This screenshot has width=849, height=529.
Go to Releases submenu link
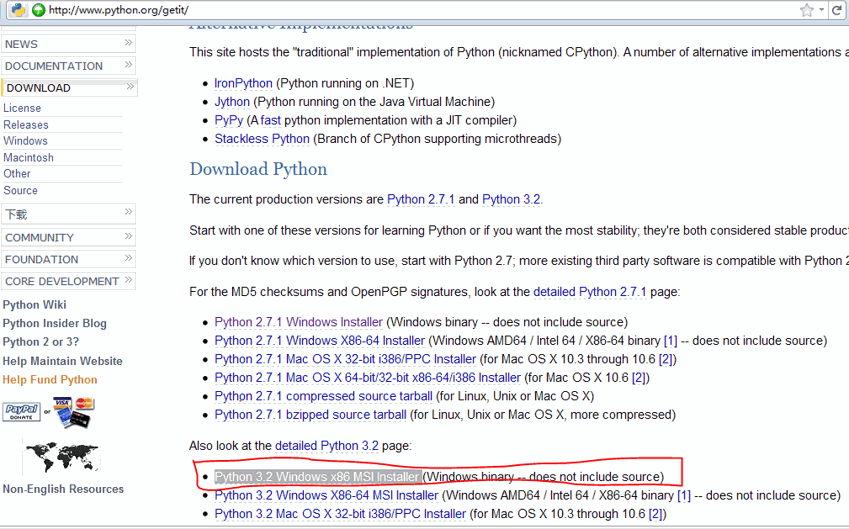26,125
